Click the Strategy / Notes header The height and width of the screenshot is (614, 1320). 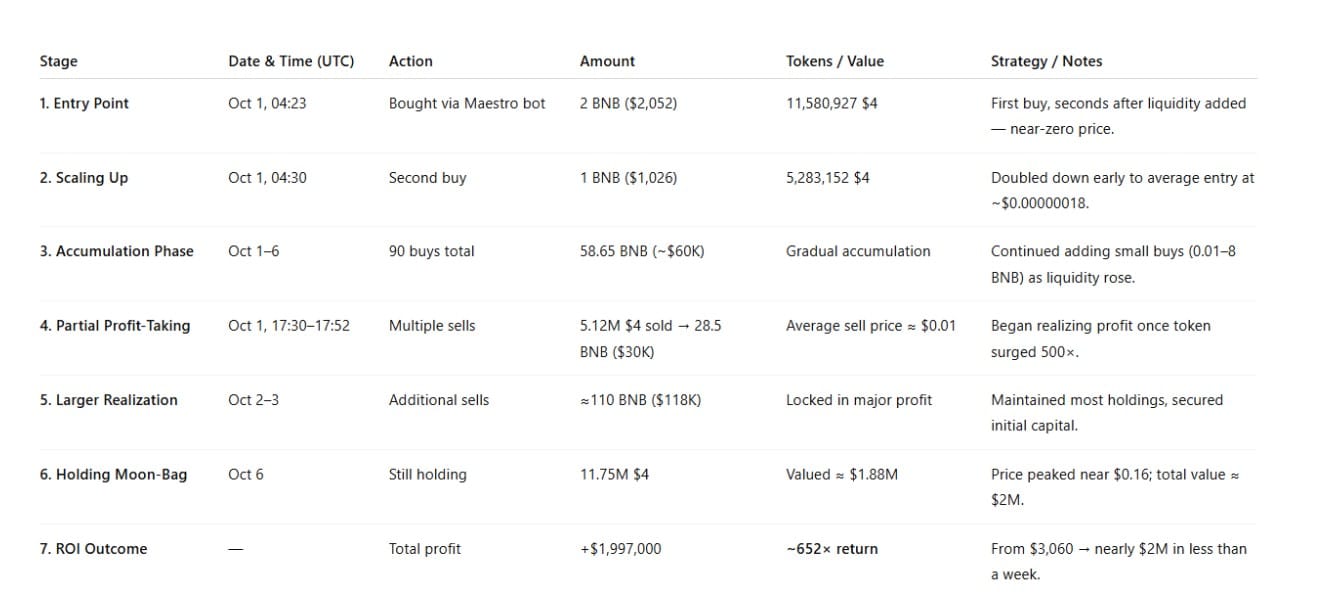coord(1046,61)
